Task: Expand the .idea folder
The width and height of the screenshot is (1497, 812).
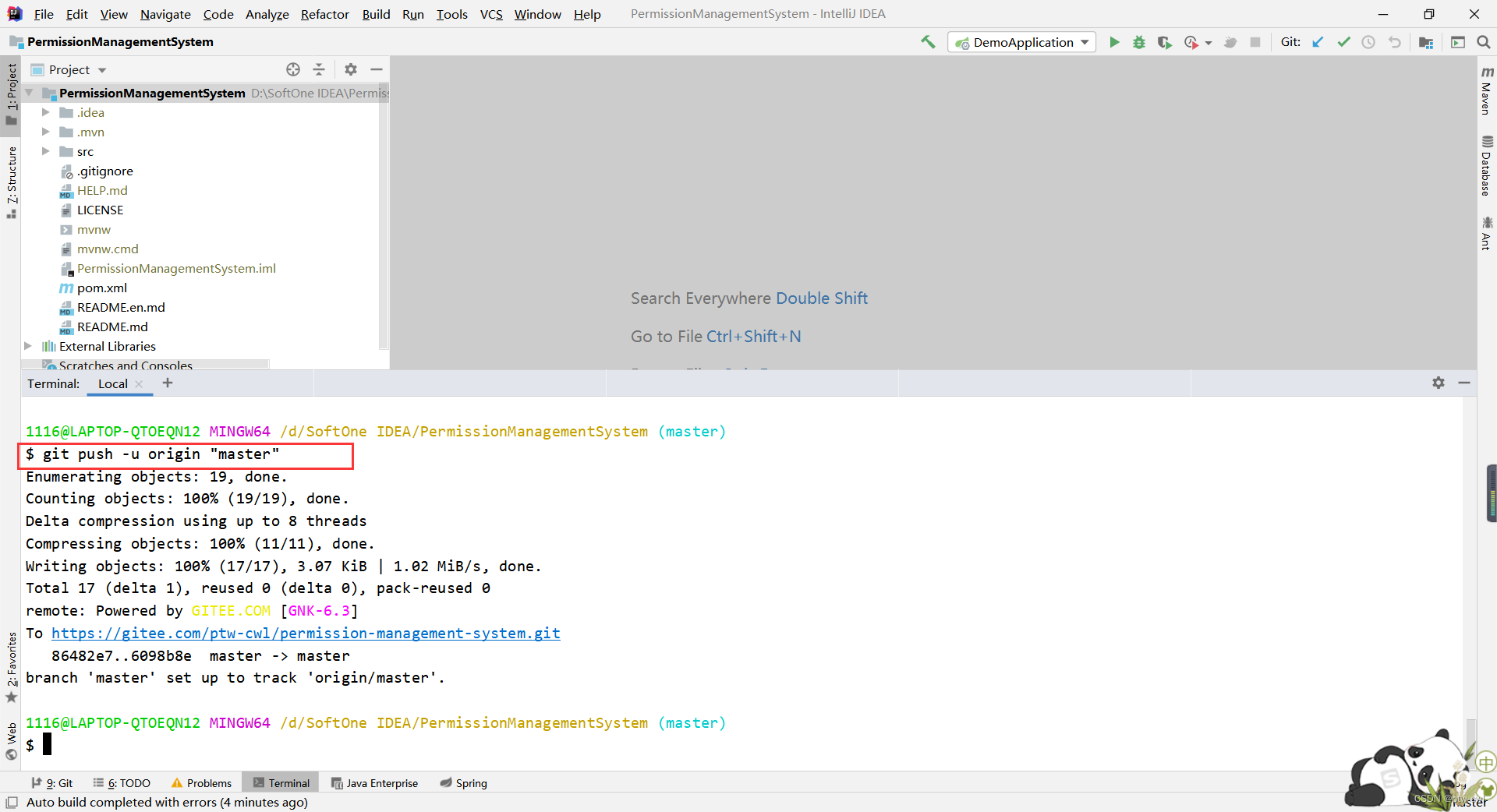Action: 46,112
